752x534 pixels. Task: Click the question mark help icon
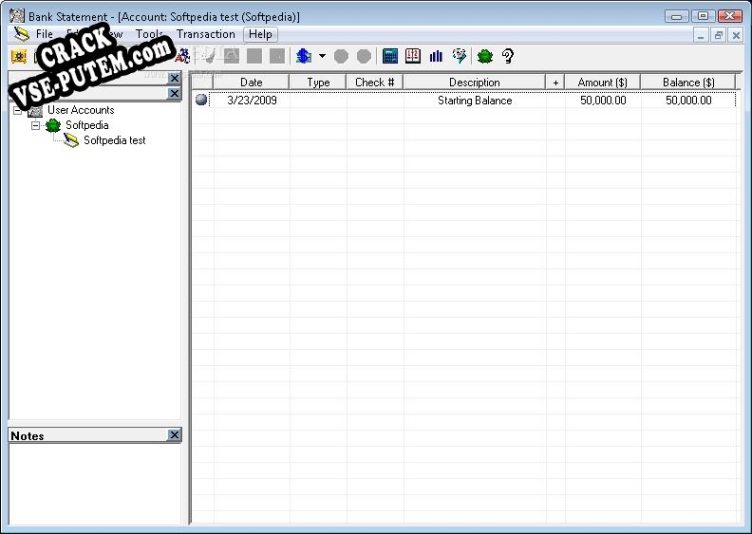click(x=508, y=56)
